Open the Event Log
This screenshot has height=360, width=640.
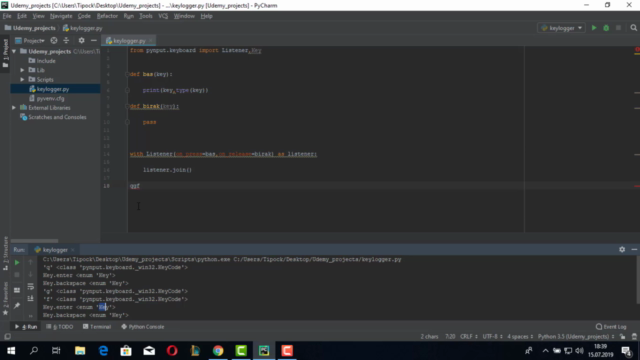tap(611, 327)
